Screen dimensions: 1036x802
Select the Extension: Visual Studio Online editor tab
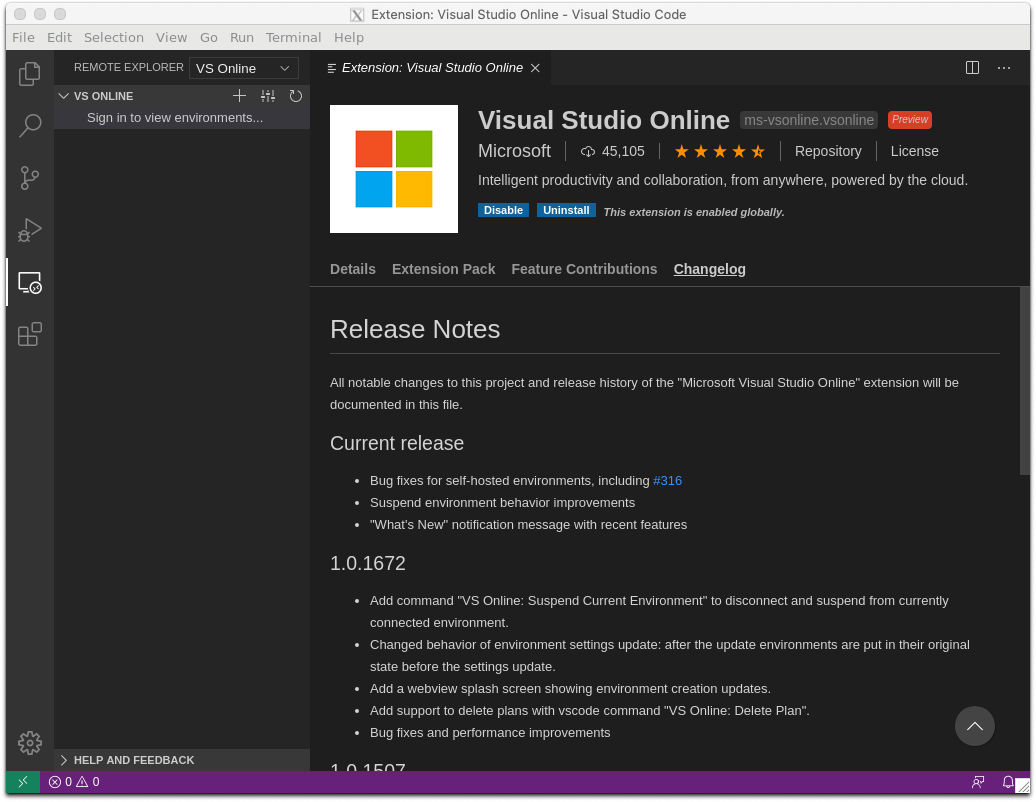[x=432, y=68]
